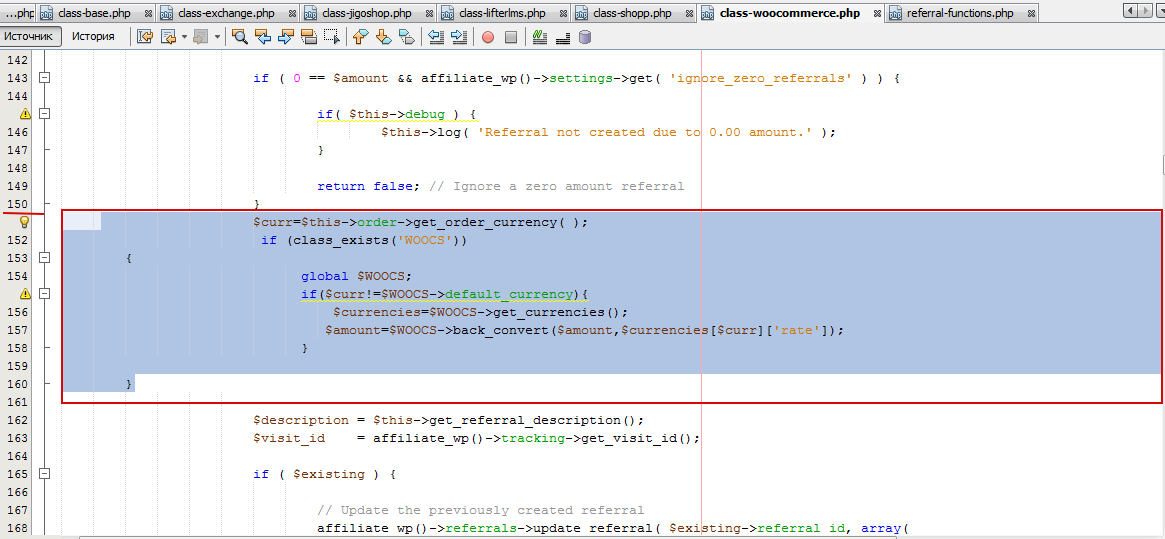Open the class-lifterlms.php tab

(x=503, y=13)
